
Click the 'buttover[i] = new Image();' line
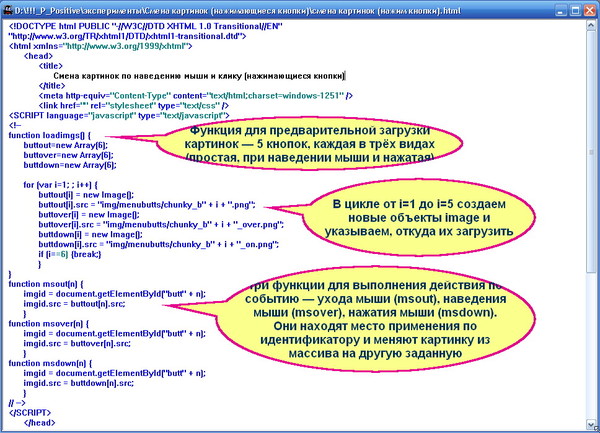point(89,215)
